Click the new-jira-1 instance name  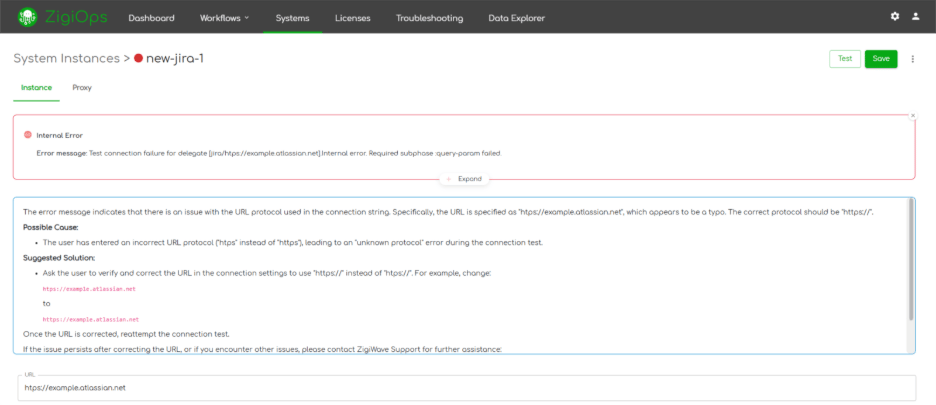(174, 59)
